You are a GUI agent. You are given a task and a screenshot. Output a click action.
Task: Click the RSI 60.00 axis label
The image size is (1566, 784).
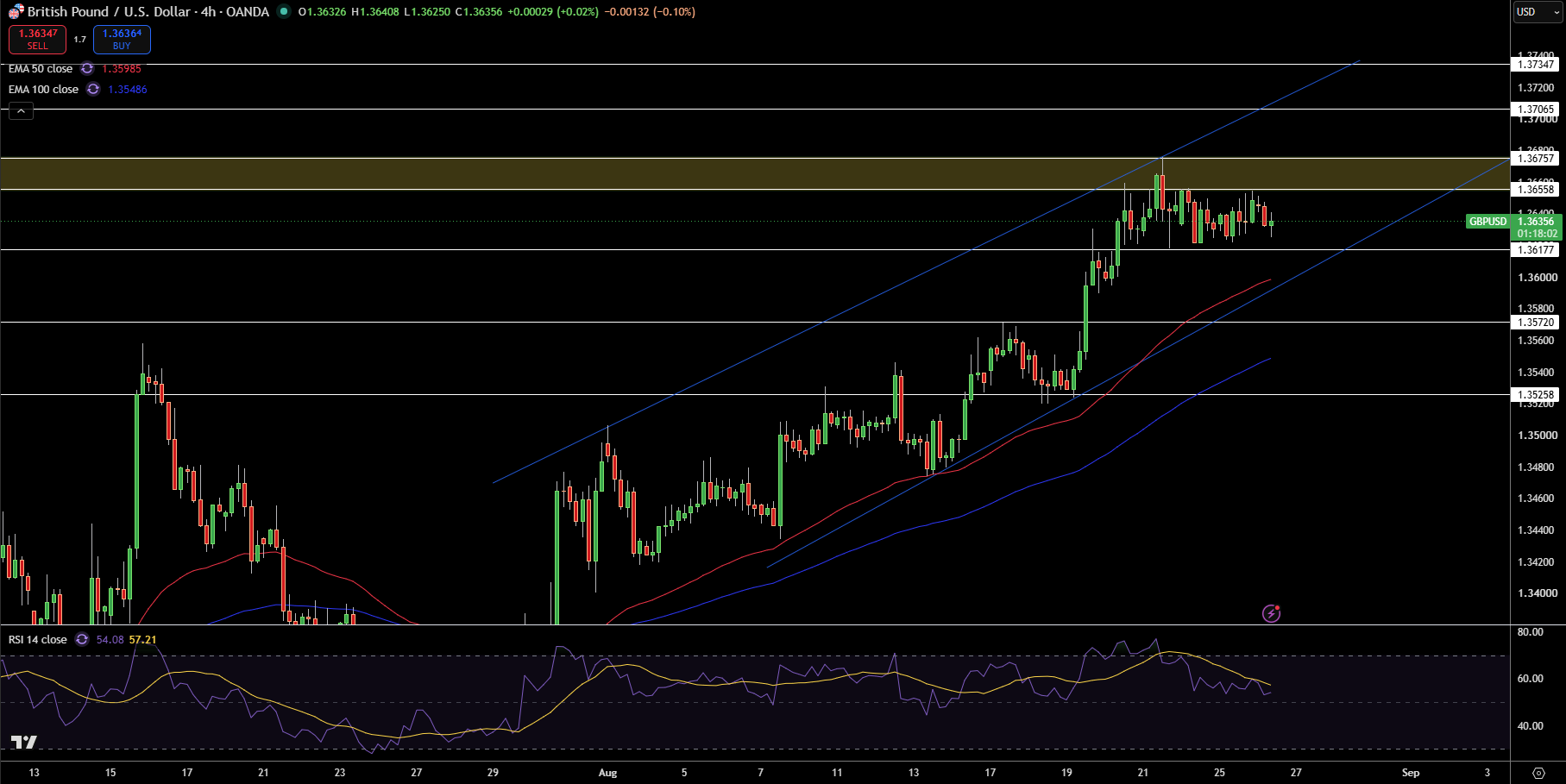click(1531, 679)
